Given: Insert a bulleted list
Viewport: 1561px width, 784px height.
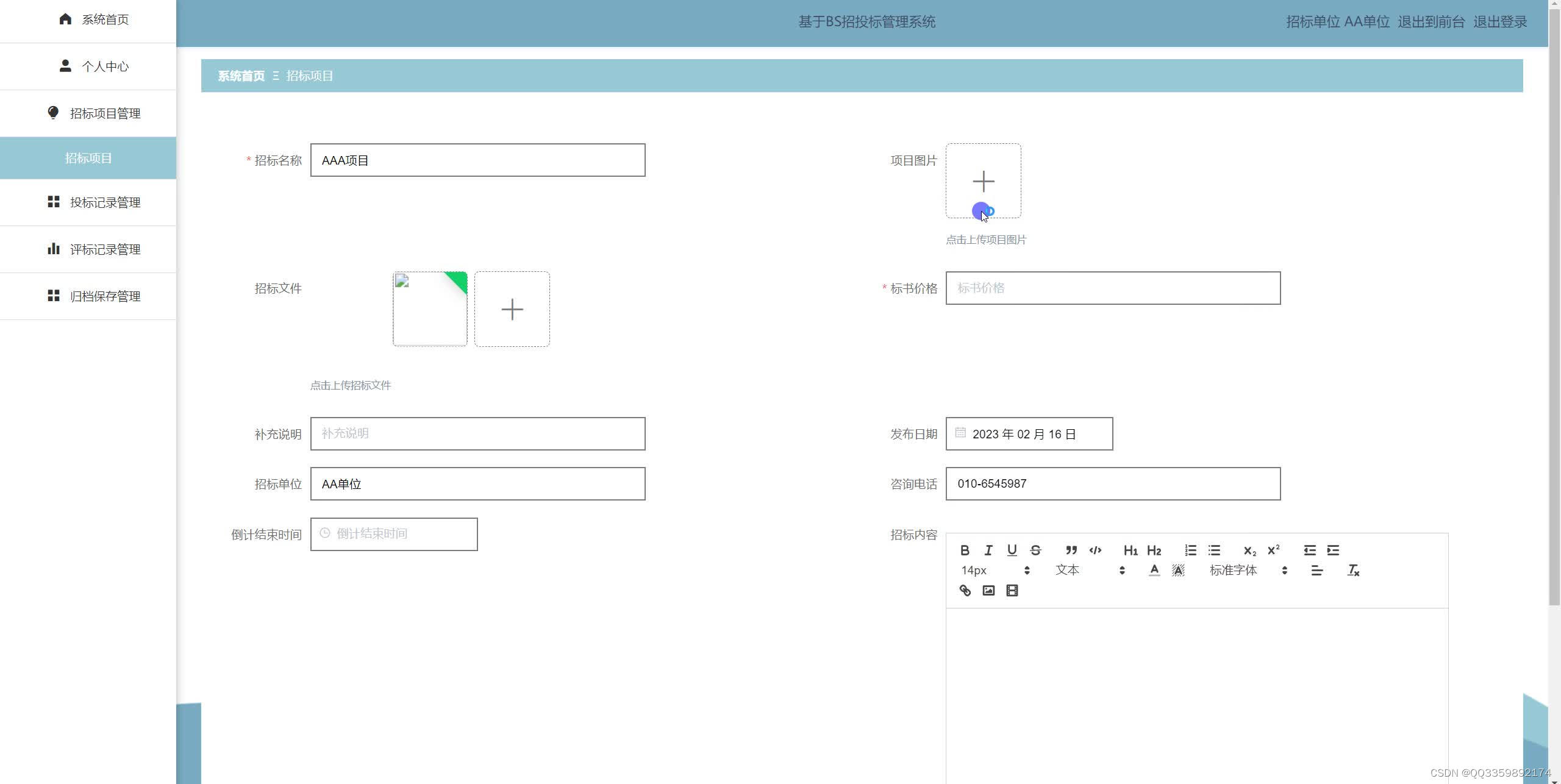Looking at the screenshot, I should (x=1214, y=551).
